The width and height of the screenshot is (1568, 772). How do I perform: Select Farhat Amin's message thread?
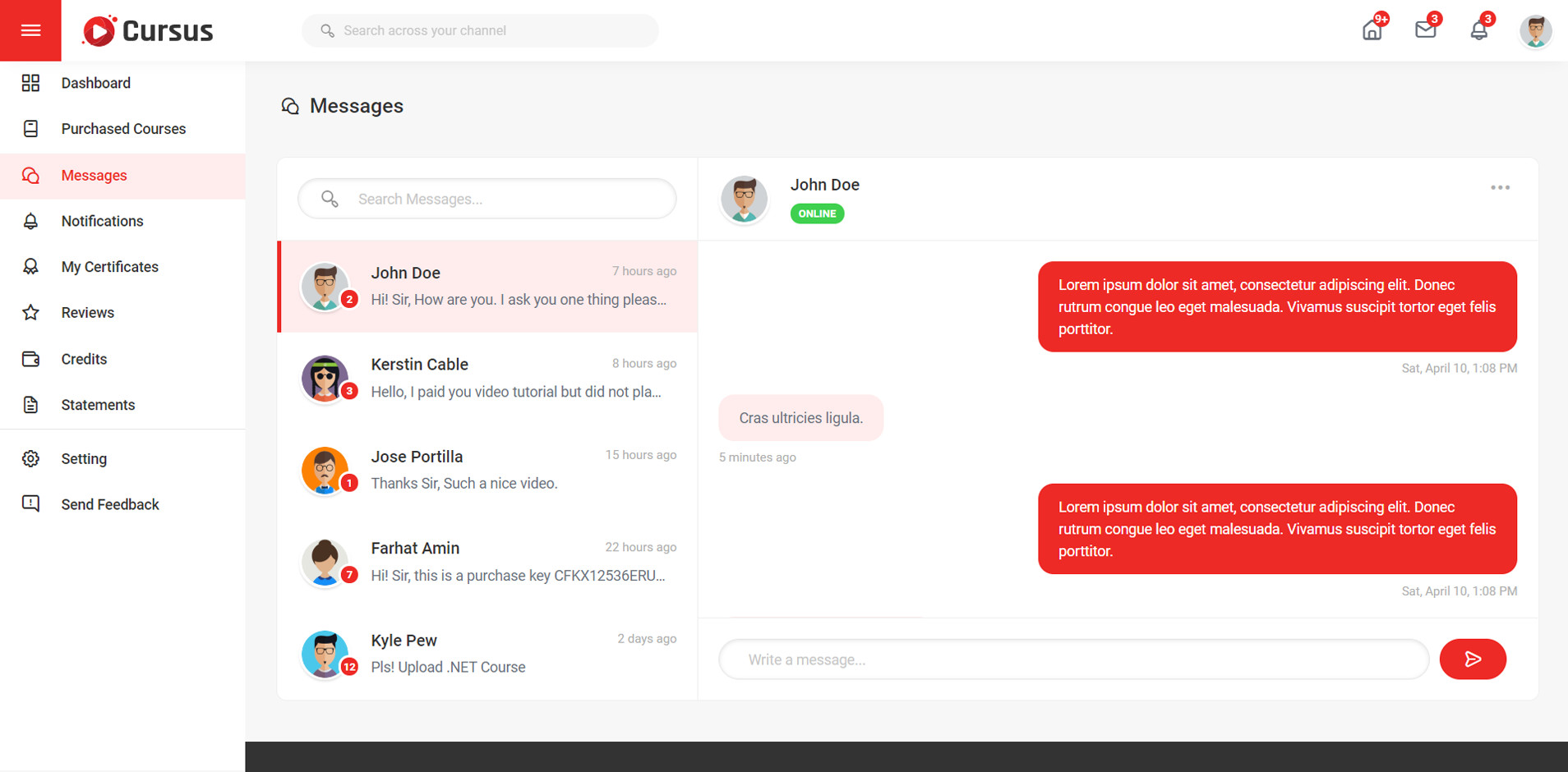[x=488, y=562]
